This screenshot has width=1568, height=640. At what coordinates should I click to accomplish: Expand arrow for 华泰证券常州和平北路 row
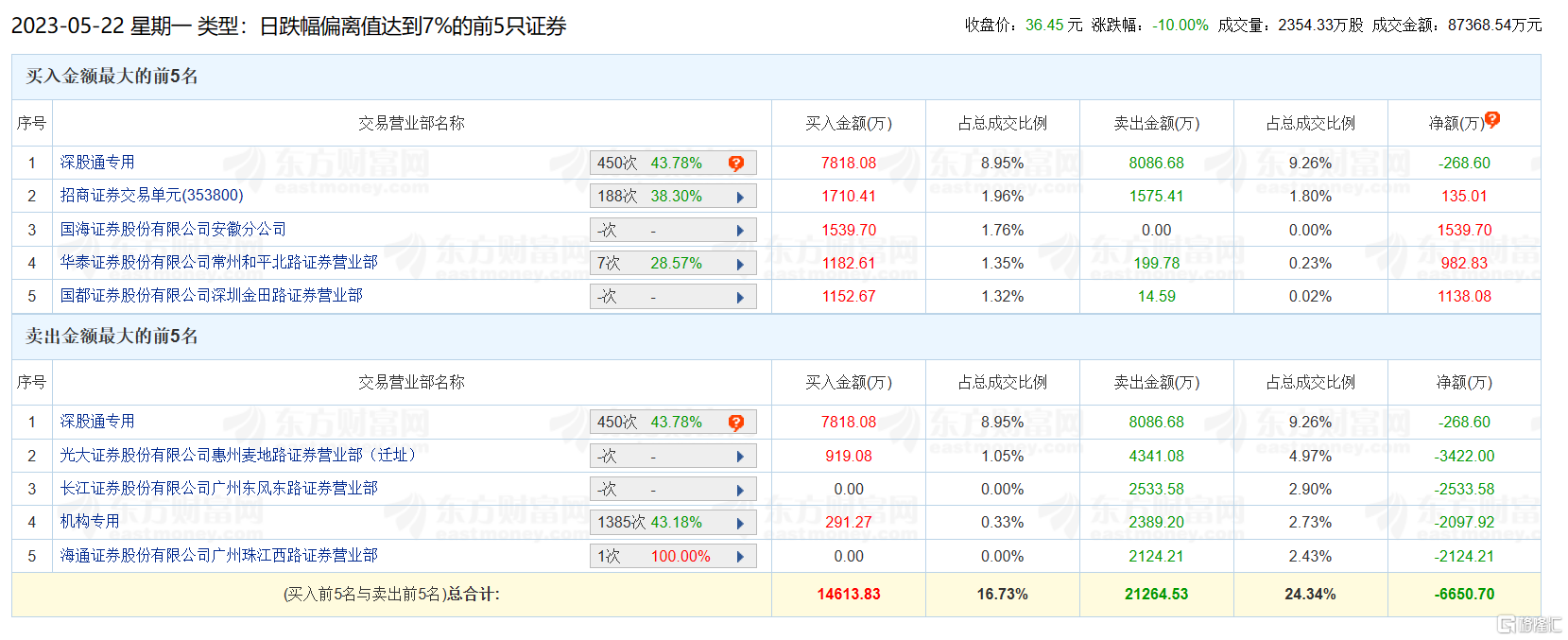[740, 264]
